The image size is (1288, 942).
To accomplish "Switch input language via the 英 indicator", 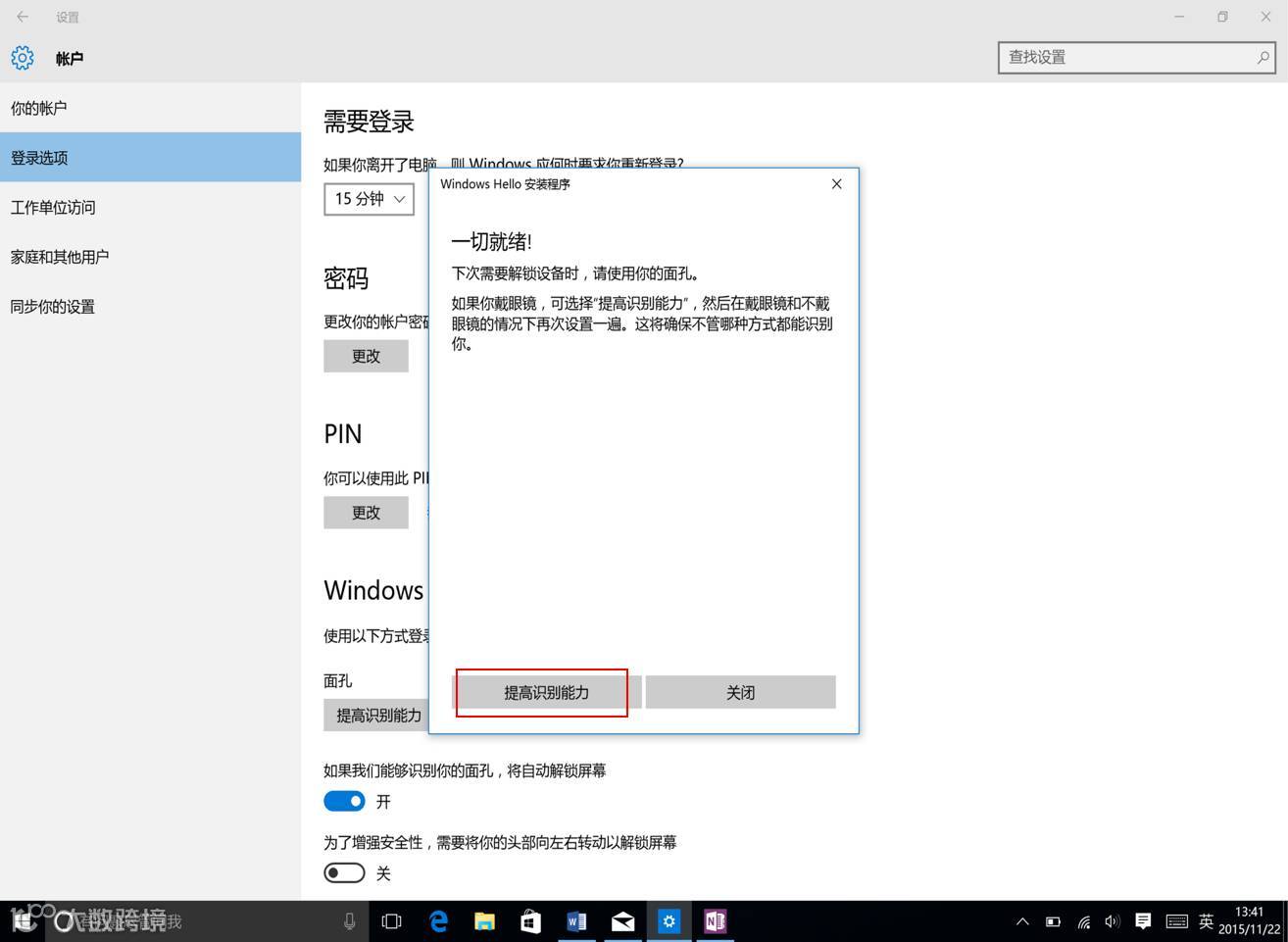I will [1206, 921].
